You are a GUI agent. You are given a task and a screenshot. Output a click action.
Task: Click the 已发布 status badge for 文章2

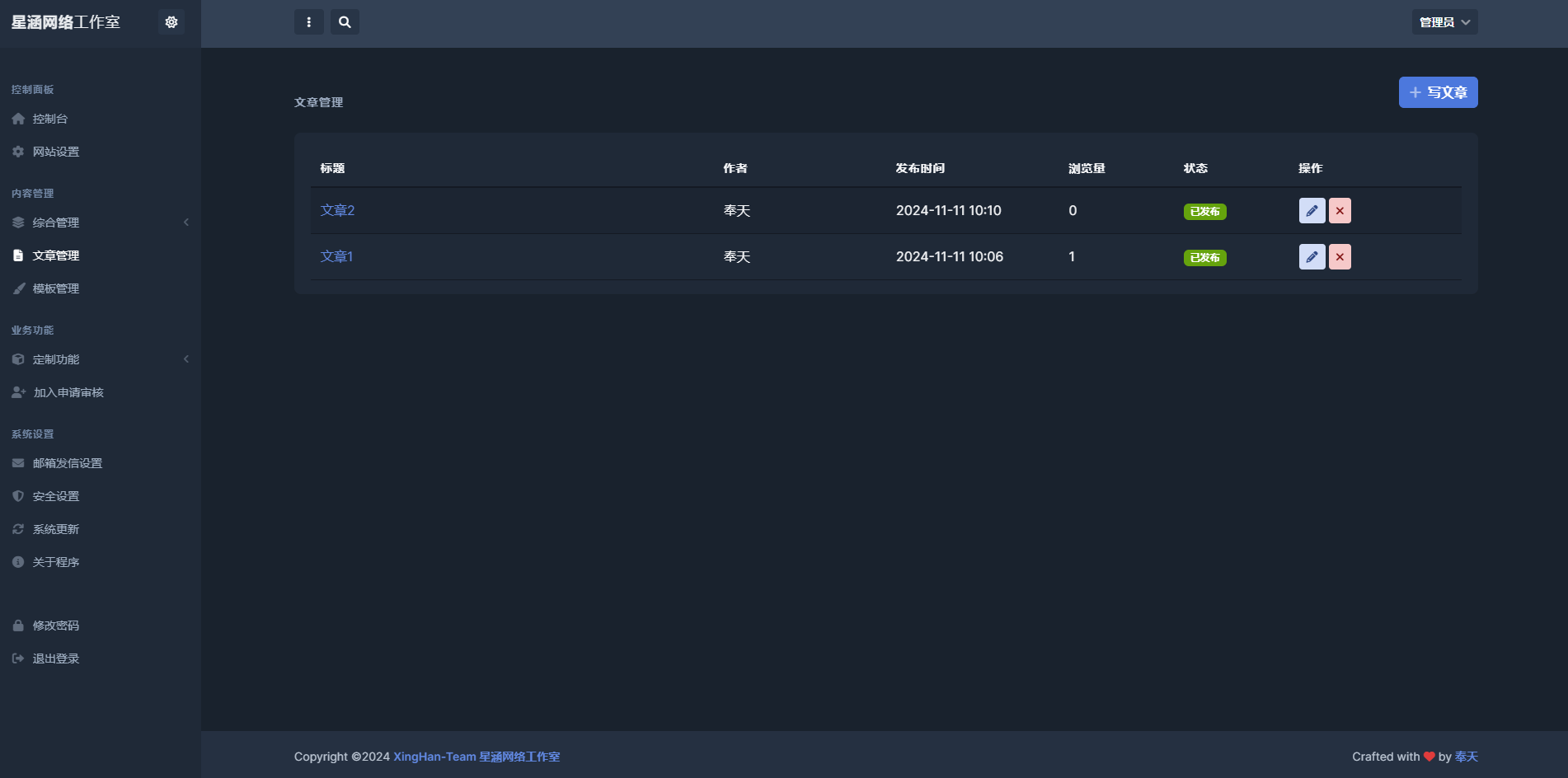(x=1204, y=212)
